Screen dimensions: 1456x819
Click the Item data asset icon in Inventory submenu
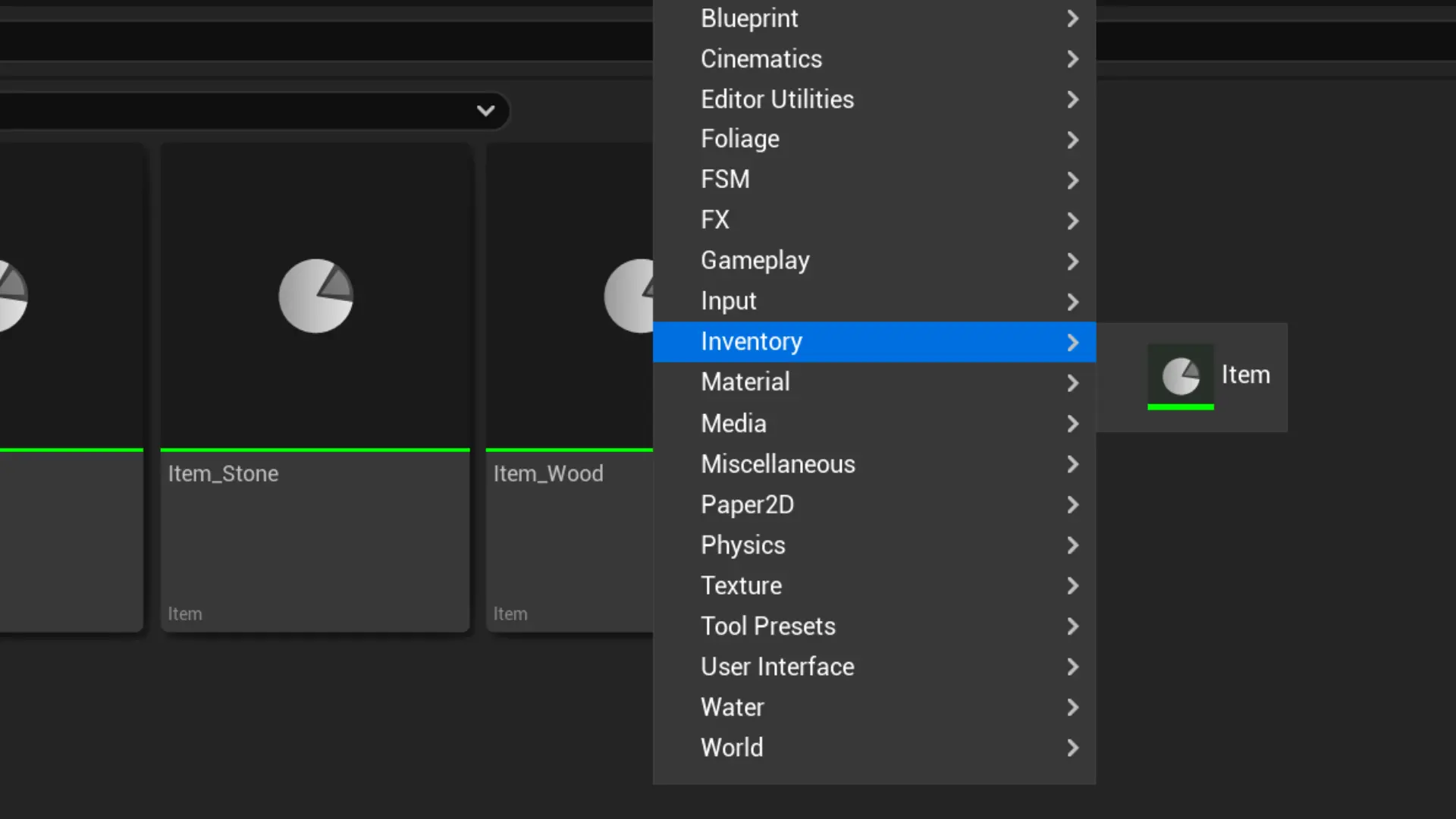click(x=1181, y=377)
